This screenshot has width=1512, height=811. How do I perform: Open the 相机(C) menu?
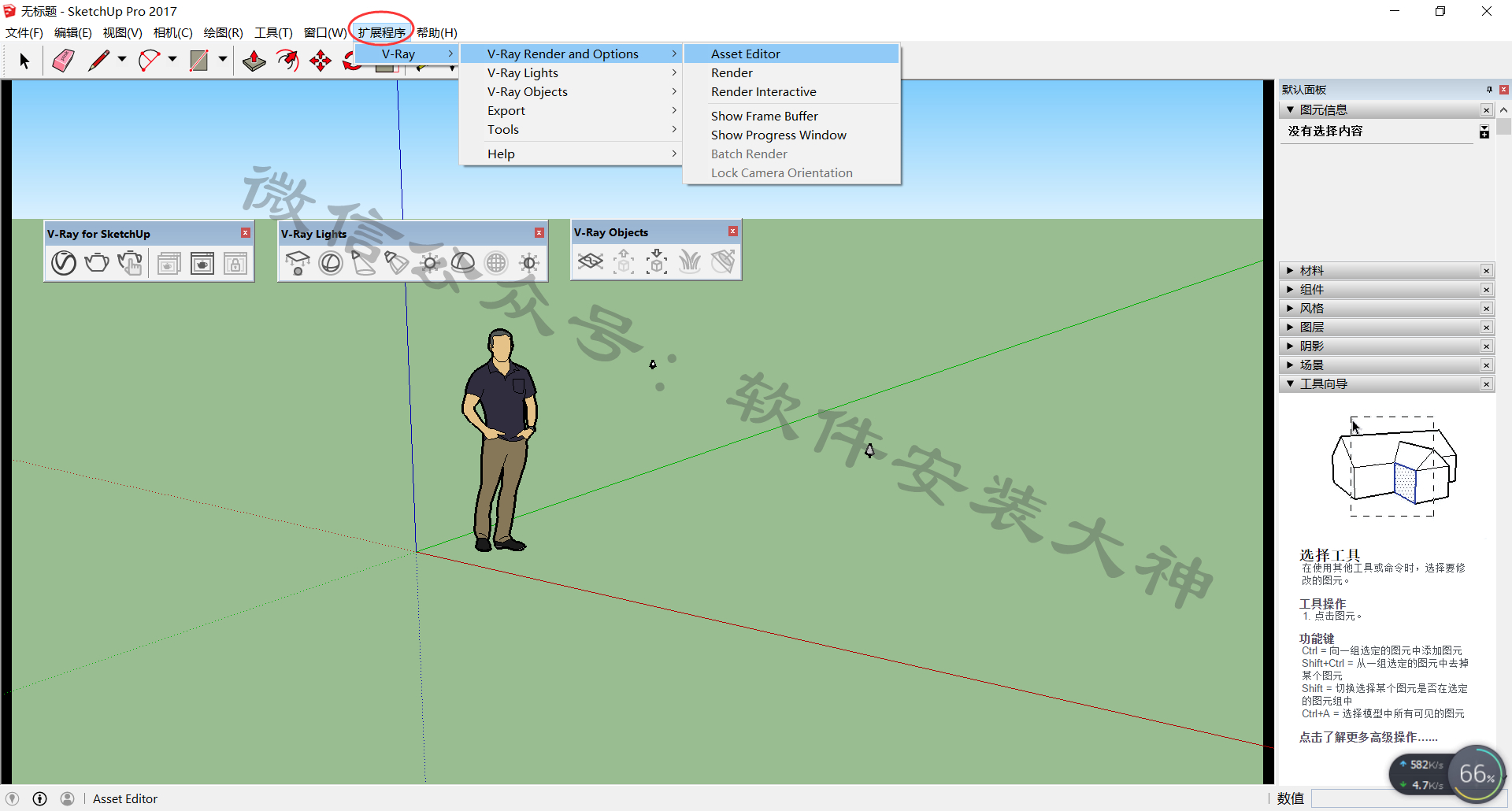pyautogui.click(x=173, y=32)
